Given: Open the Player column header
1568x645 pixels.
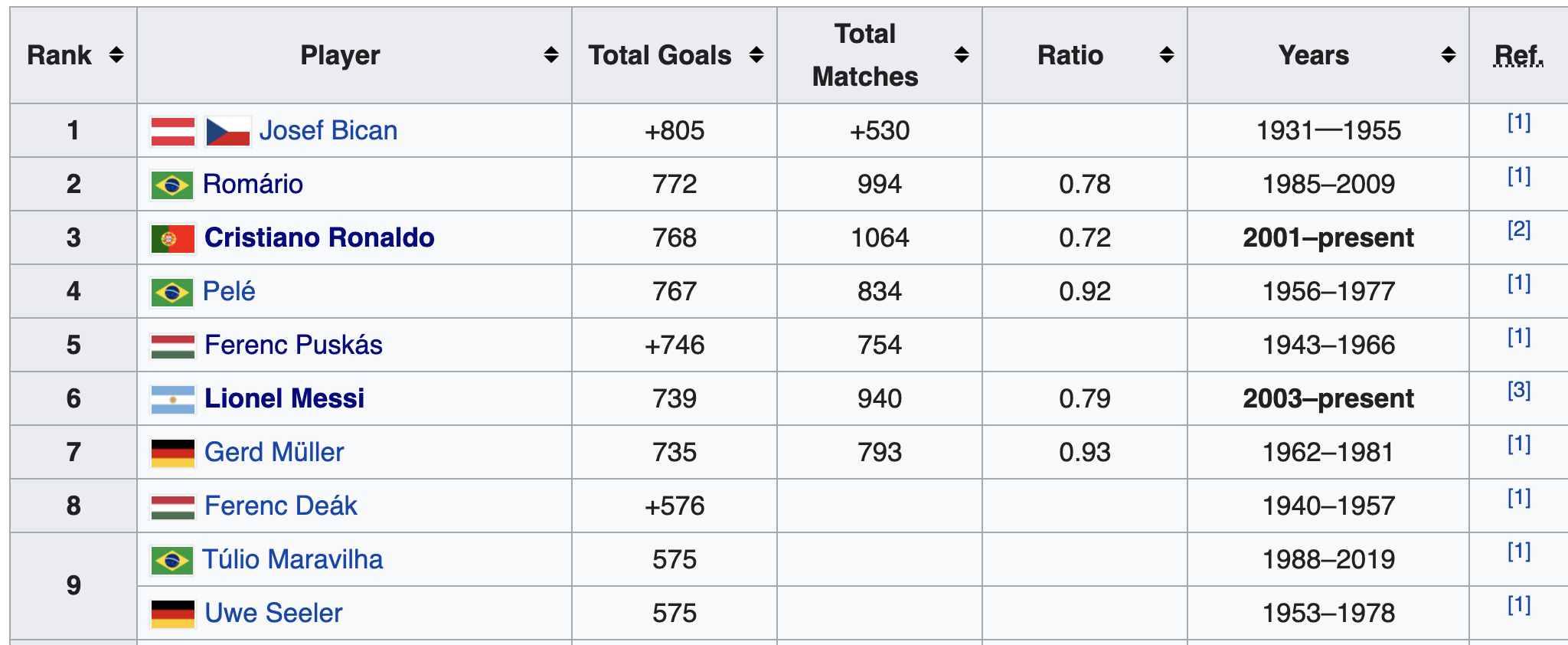Looking at the screenshot, I should click(340, 54).
